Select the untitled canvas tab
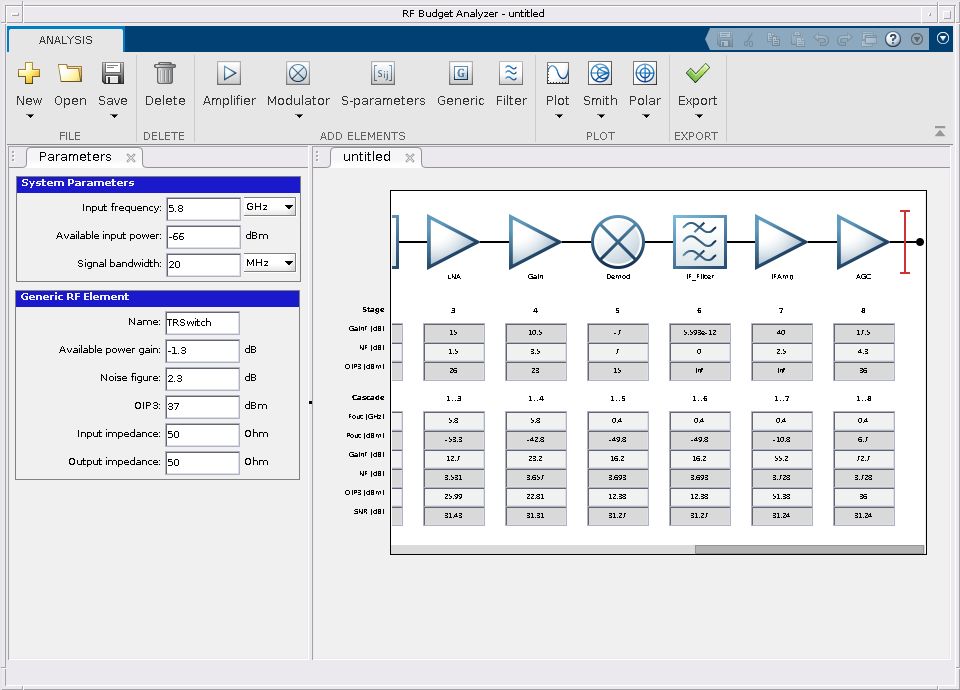This screenshot has height=690, width=960. (x=367, y=157)
